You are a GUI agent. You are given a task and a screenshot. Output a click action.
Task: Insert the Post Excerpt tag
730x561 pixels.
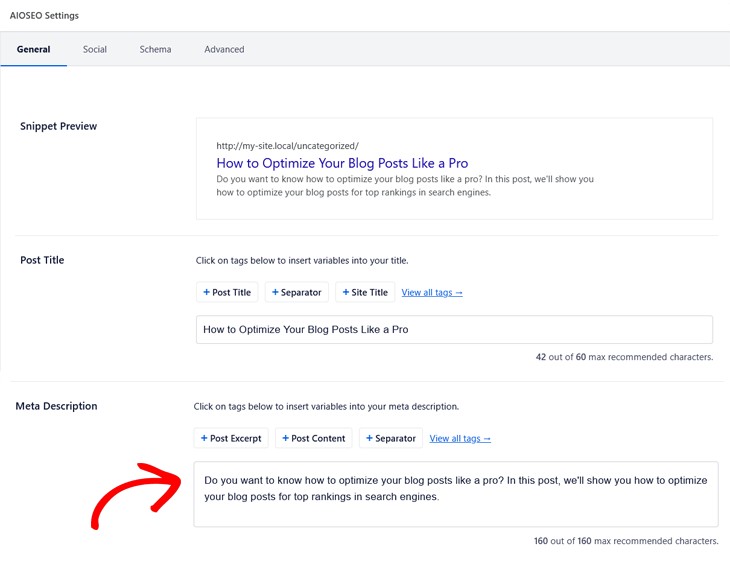click(231, 438)
